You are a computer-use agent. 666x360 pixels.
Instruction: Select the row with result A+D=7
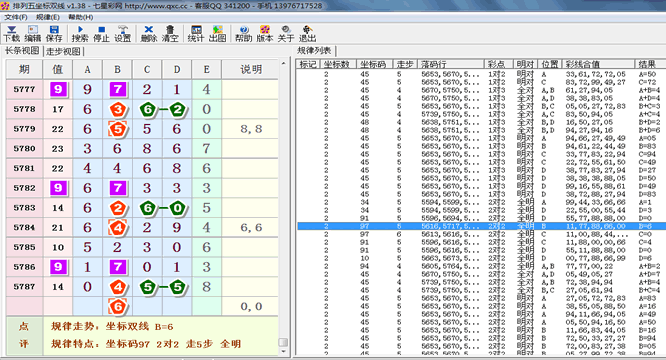tap(481, 274)
